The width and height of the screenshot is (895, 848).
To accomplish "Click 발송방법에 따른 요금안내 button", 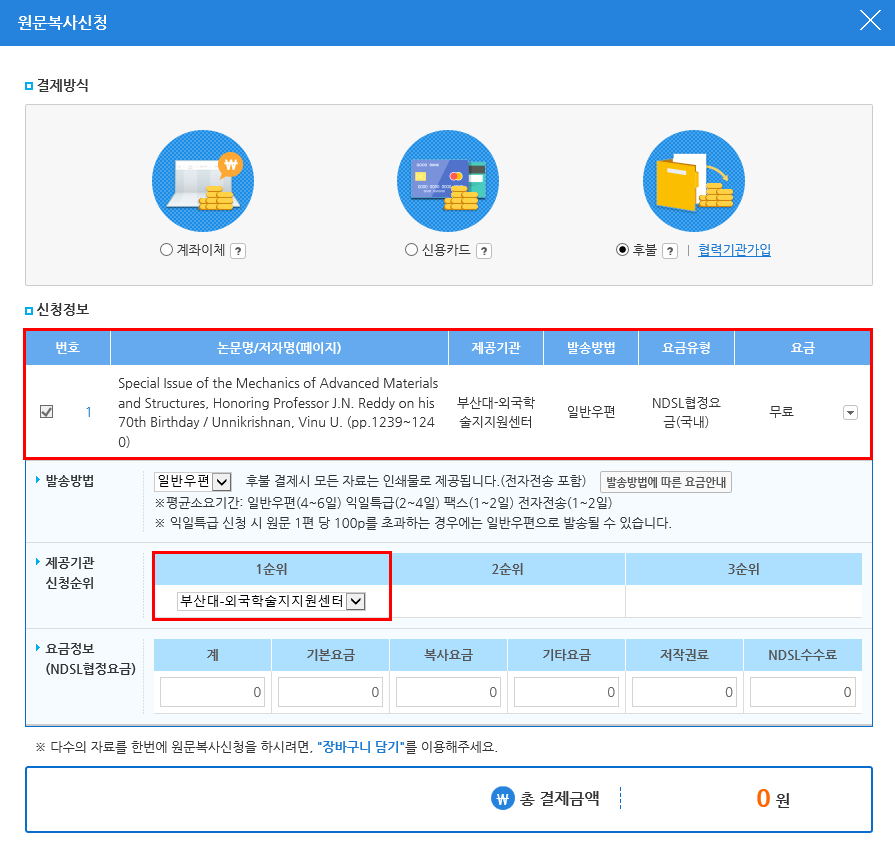I will pyautogui.click(x=666, y=482).
